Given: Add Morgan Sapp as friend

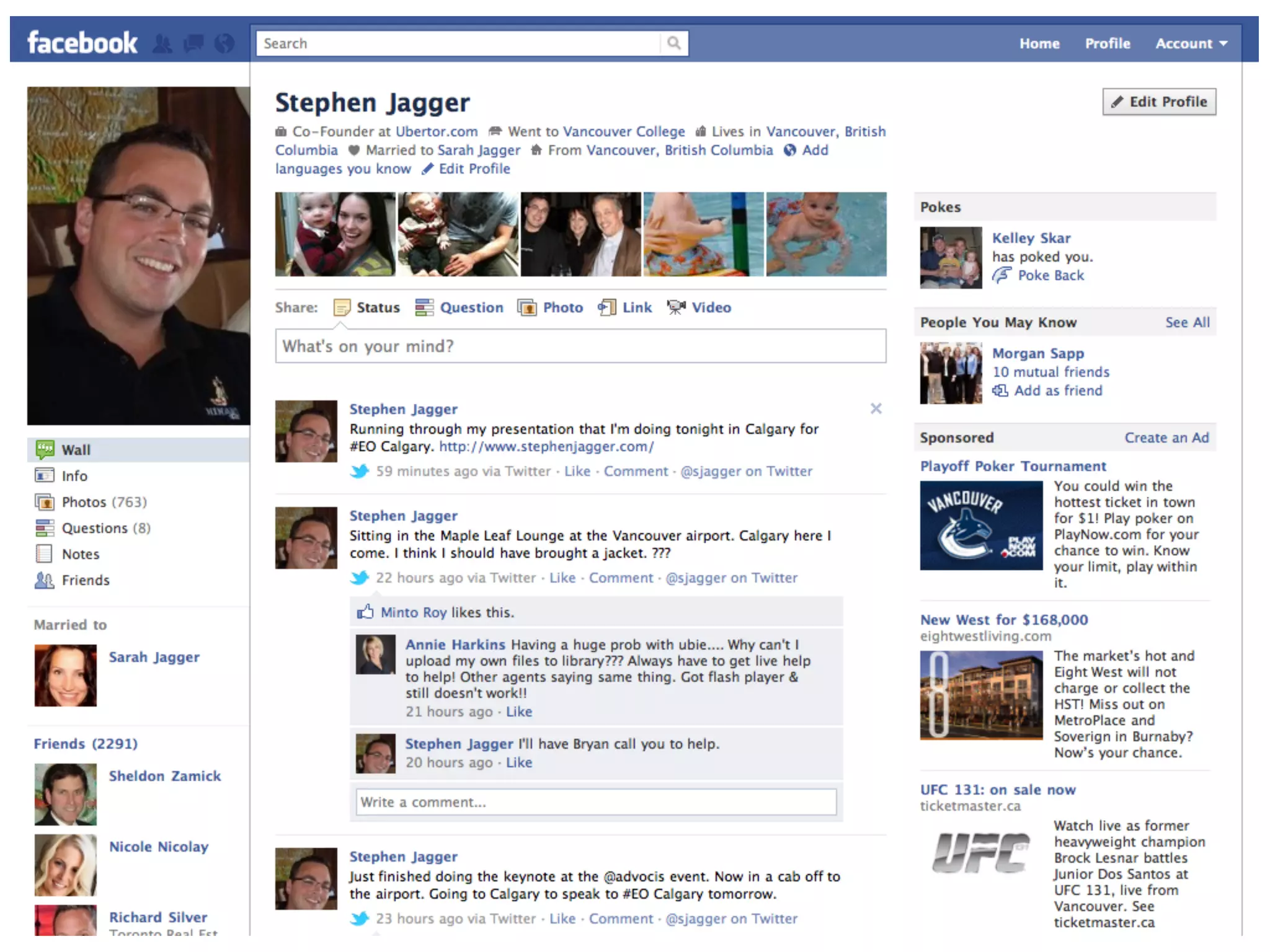Looking at the screenshot, I should pyautogui.click(x=1057, y=390).
